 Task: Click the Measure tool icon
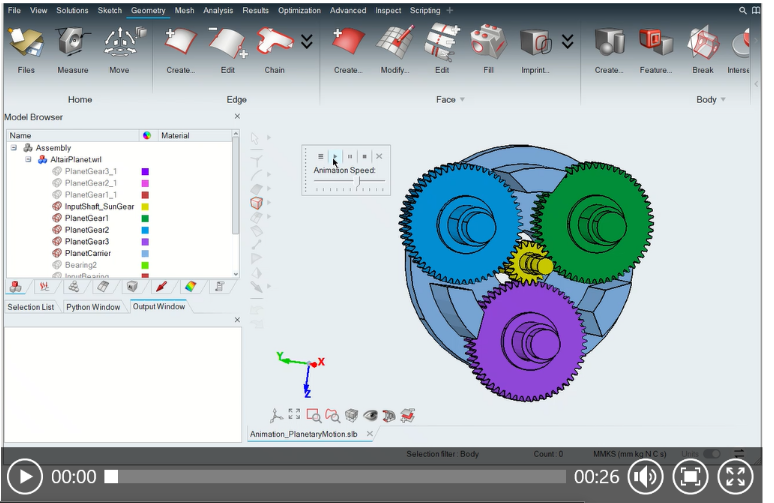[x=73, y=47]
